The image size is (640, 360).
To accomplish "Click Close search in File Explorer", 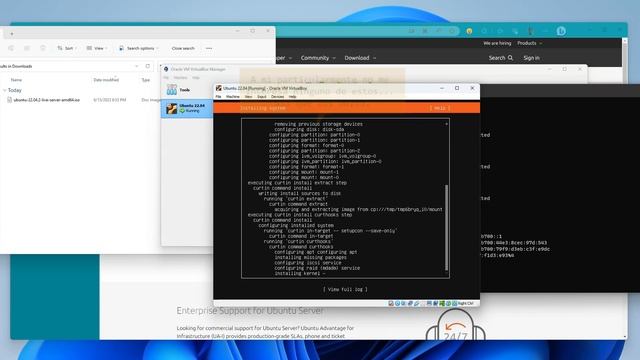I will 183,48.
